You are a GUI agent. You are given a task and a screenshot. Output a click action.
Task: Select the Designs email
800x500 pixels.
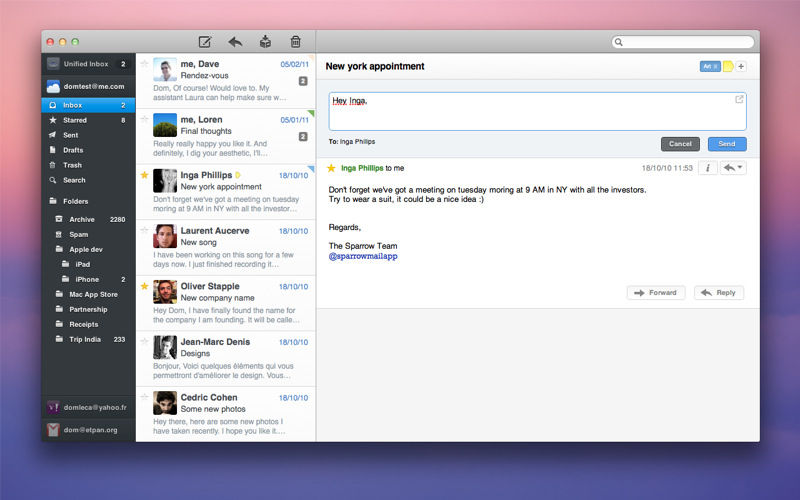[226, 359]
